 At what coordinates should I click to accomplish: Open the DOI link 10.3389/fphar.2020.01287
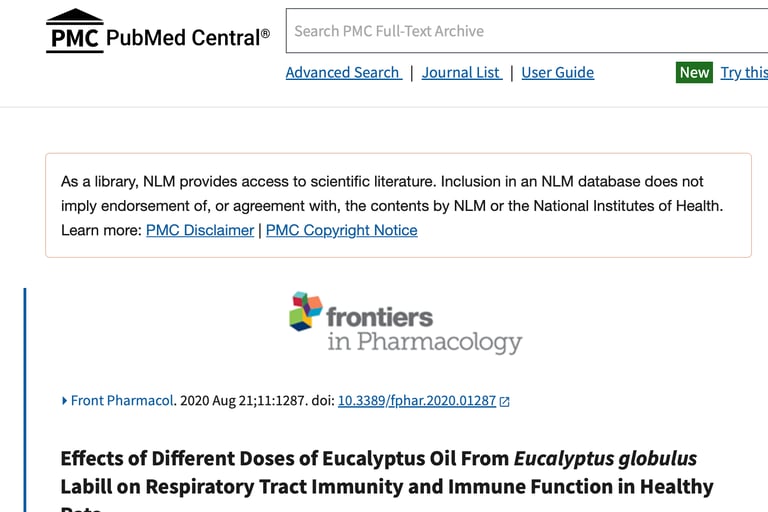point(416,401)
